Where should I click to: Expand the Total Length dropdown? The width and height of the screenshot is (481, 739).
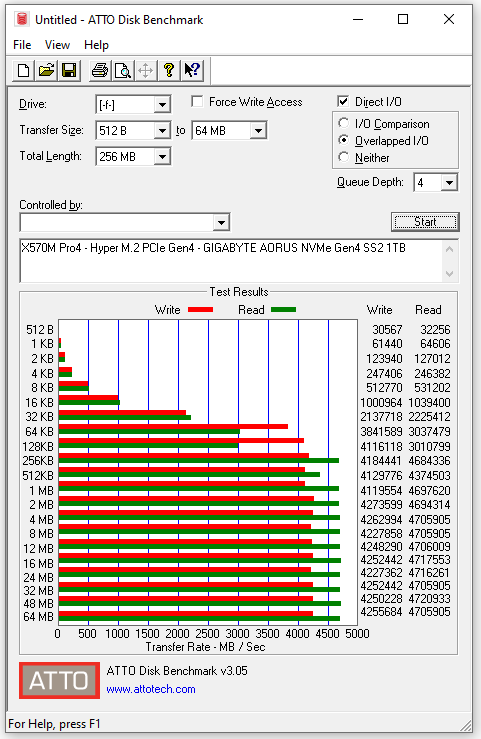pyautogui.click(x=162, y=156)
